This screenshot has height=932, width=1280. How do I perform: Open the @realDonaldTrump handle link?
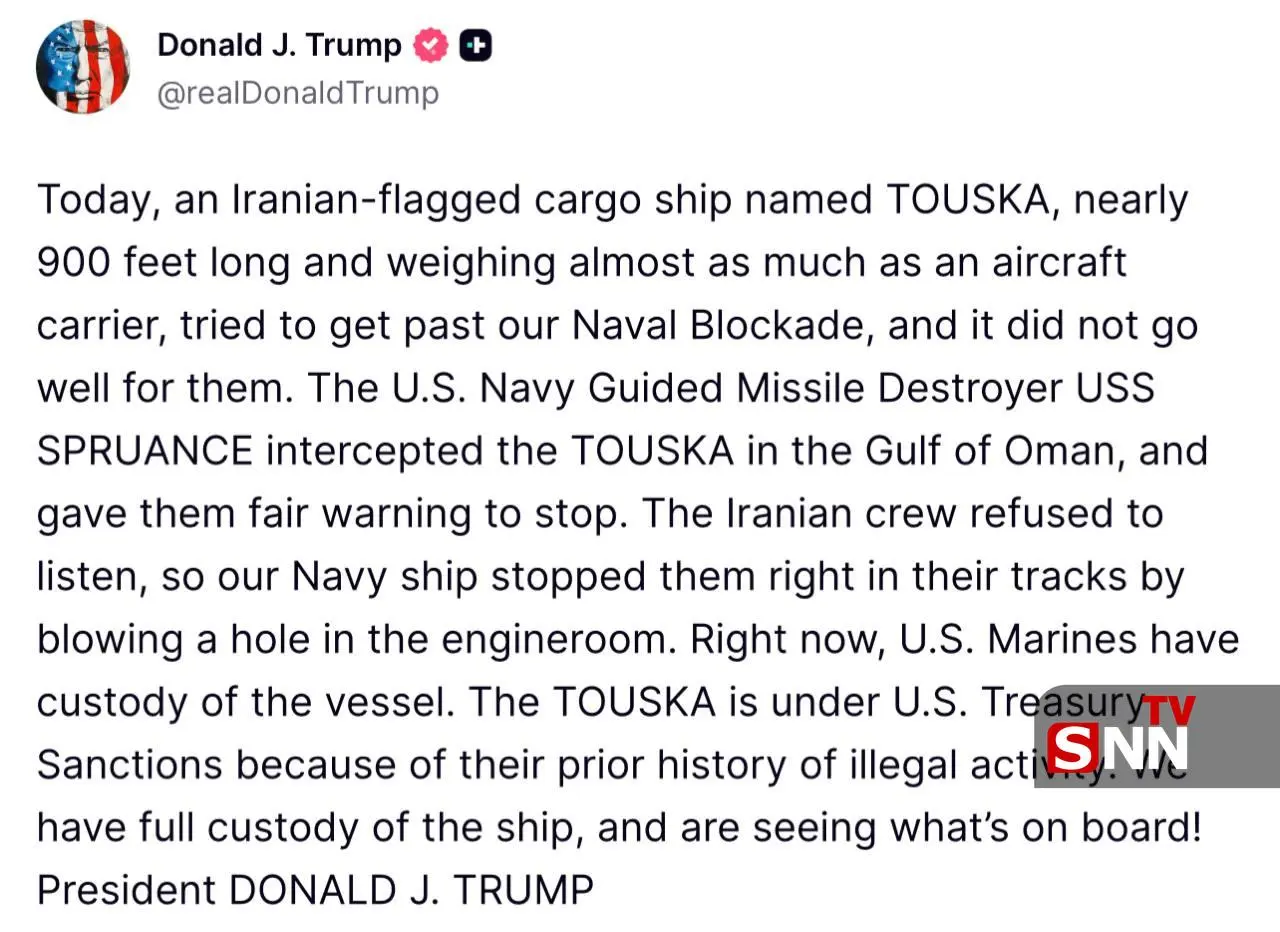tap(297, 92)
